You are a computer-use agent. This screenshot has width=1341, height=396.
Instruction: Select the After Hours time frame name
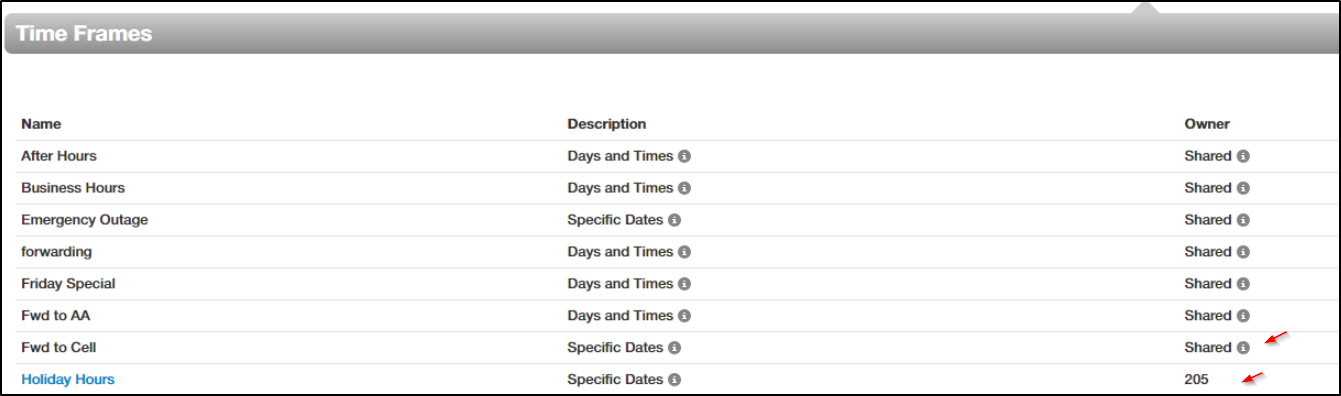tap(59, 156)
